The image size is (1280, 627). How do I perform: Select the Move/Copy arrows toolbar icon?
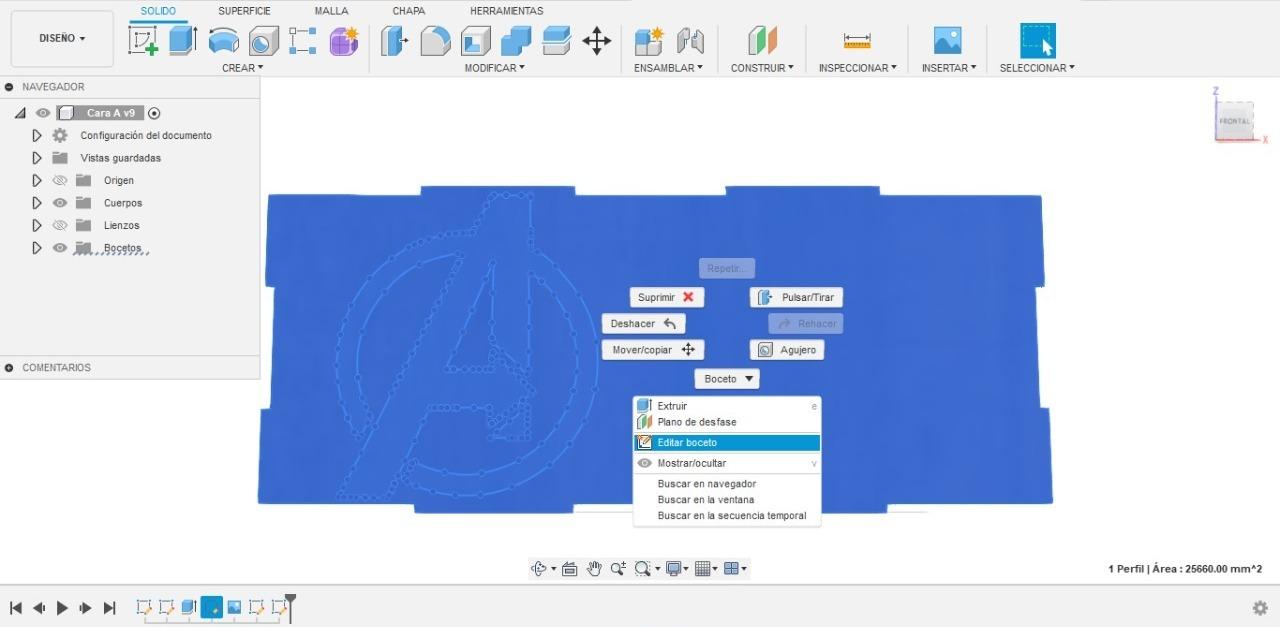click(597, 41)
